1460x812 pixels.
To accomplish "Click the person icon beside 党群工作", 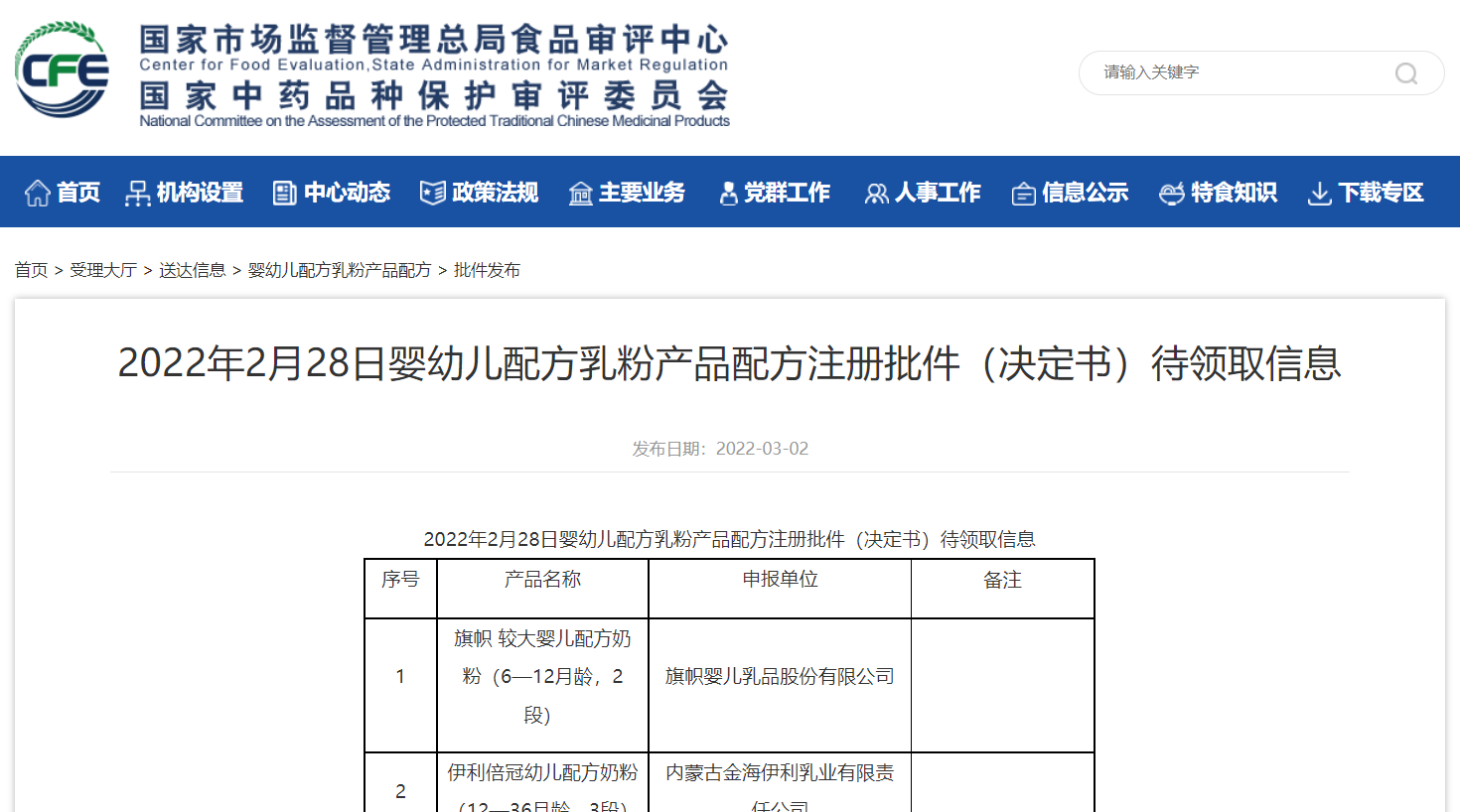I will (x=728, y=193).
